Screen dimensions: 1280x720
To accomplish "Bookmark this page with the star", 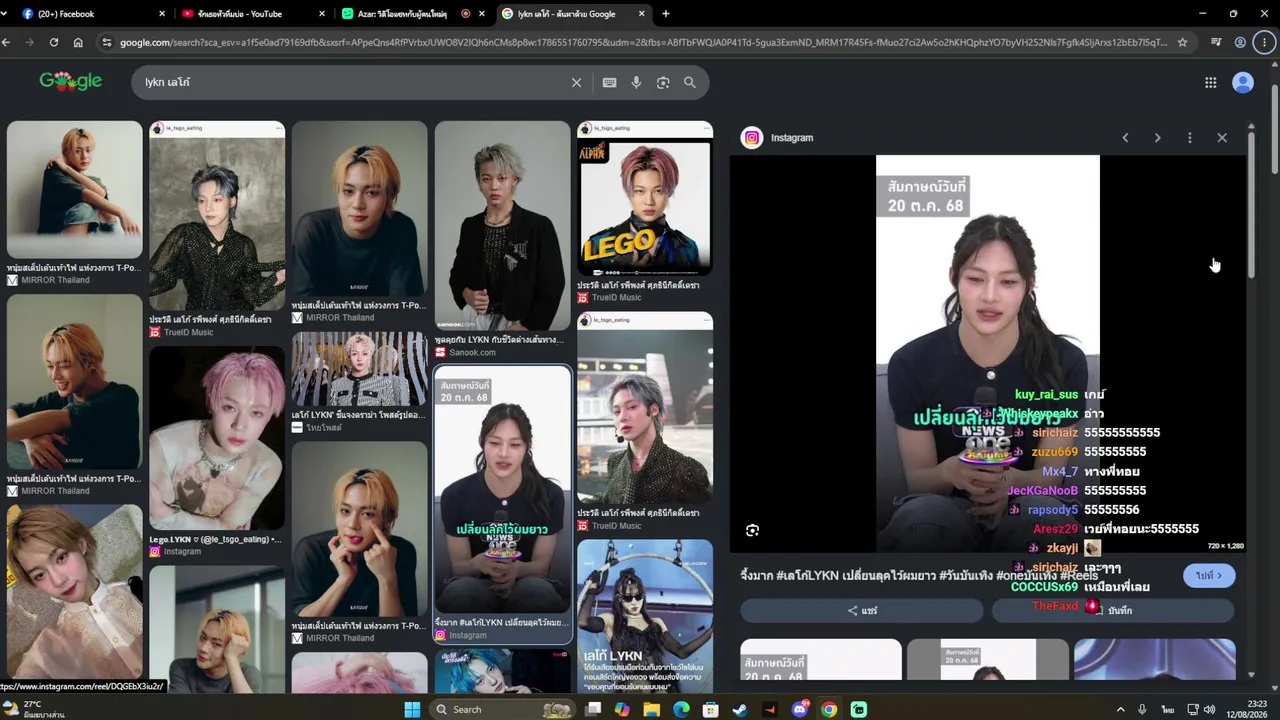I will pyautogui.click(x=1182, y=42).
